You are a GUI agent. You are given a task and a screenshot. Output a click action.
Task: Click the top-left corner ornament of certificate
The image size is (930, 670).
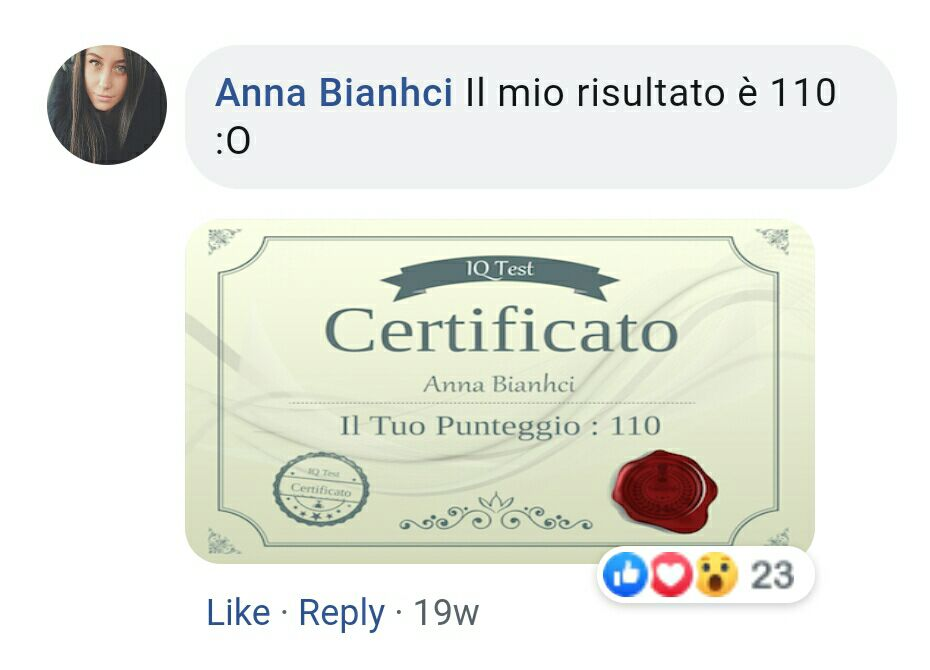pyautogui.click(x=224, y=241)
